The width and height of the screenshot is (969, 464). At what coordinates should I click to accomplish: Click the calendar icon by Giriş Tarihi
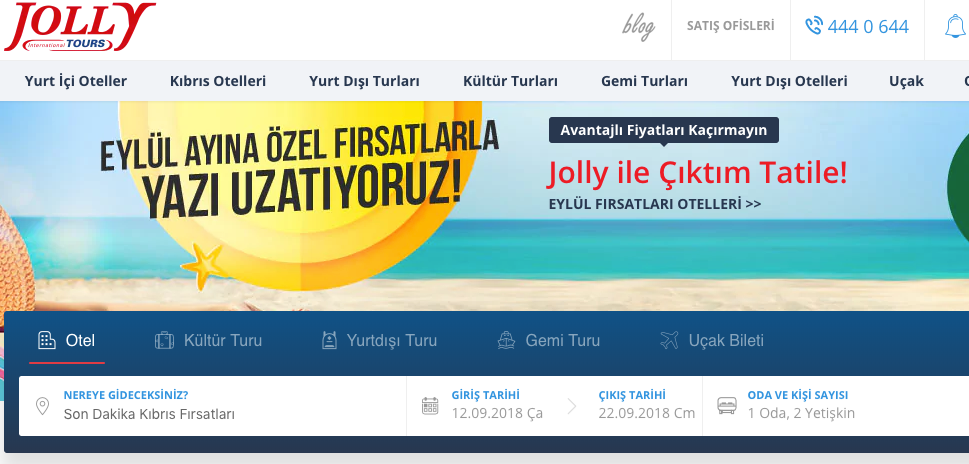(430, 406)
